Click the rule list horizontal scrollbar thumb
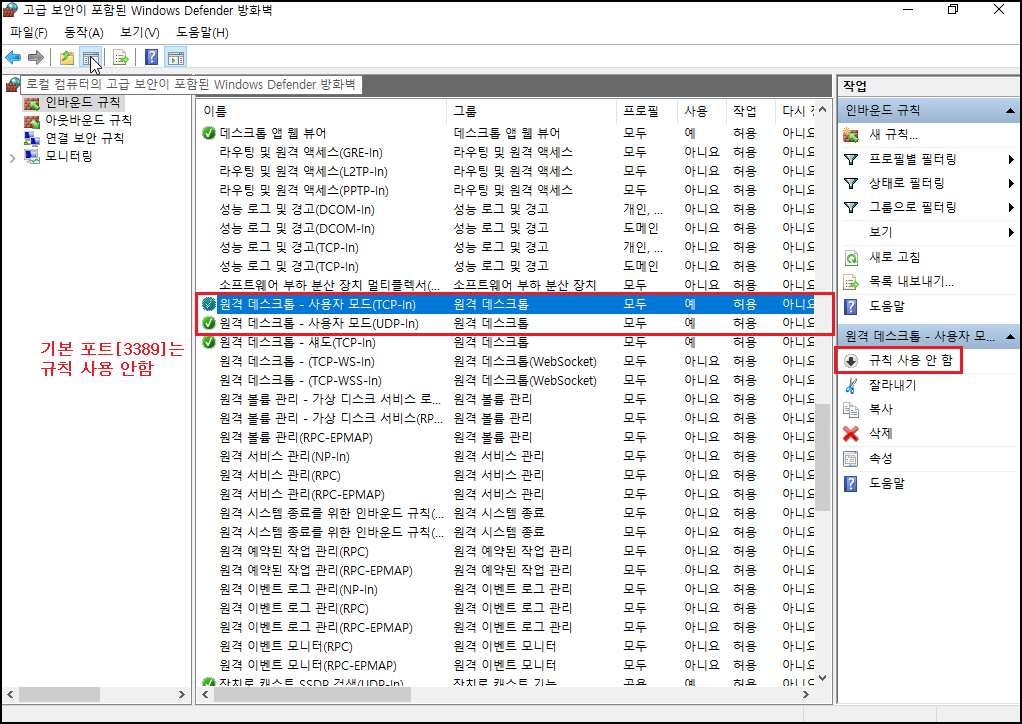The image size is (1022, 724). click(312, 695)
